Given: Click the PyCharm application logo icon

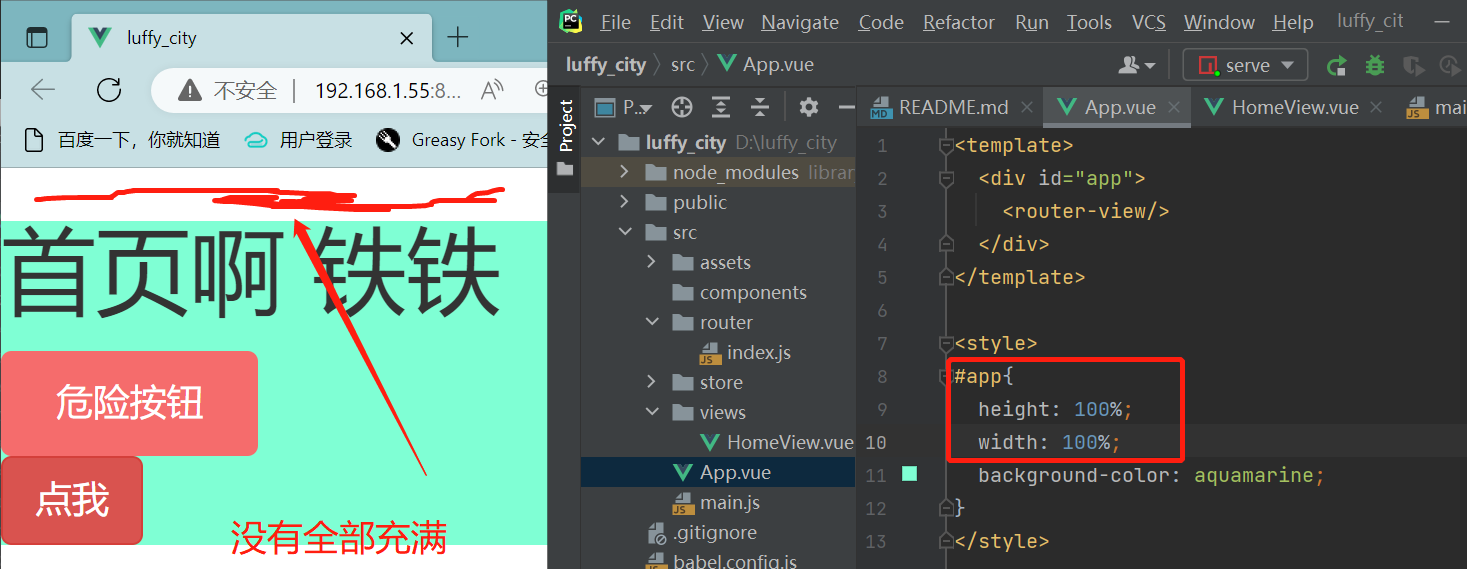Looking at the screenshot, I should point(572,21).
